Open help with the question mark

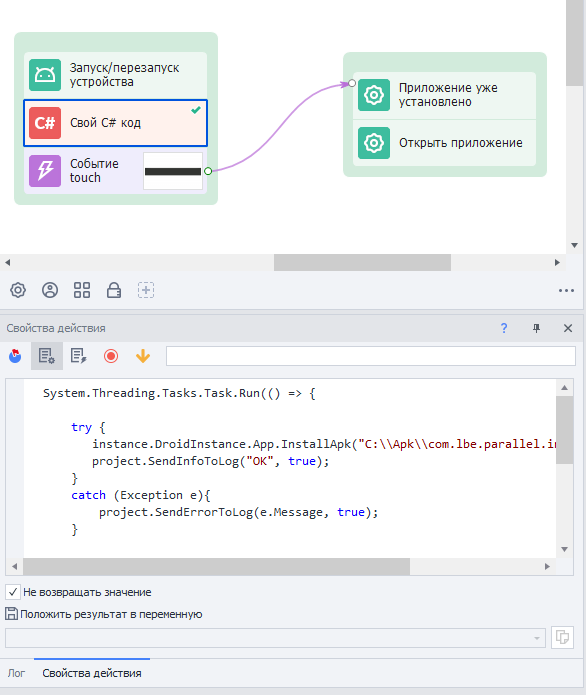(504, 328)
